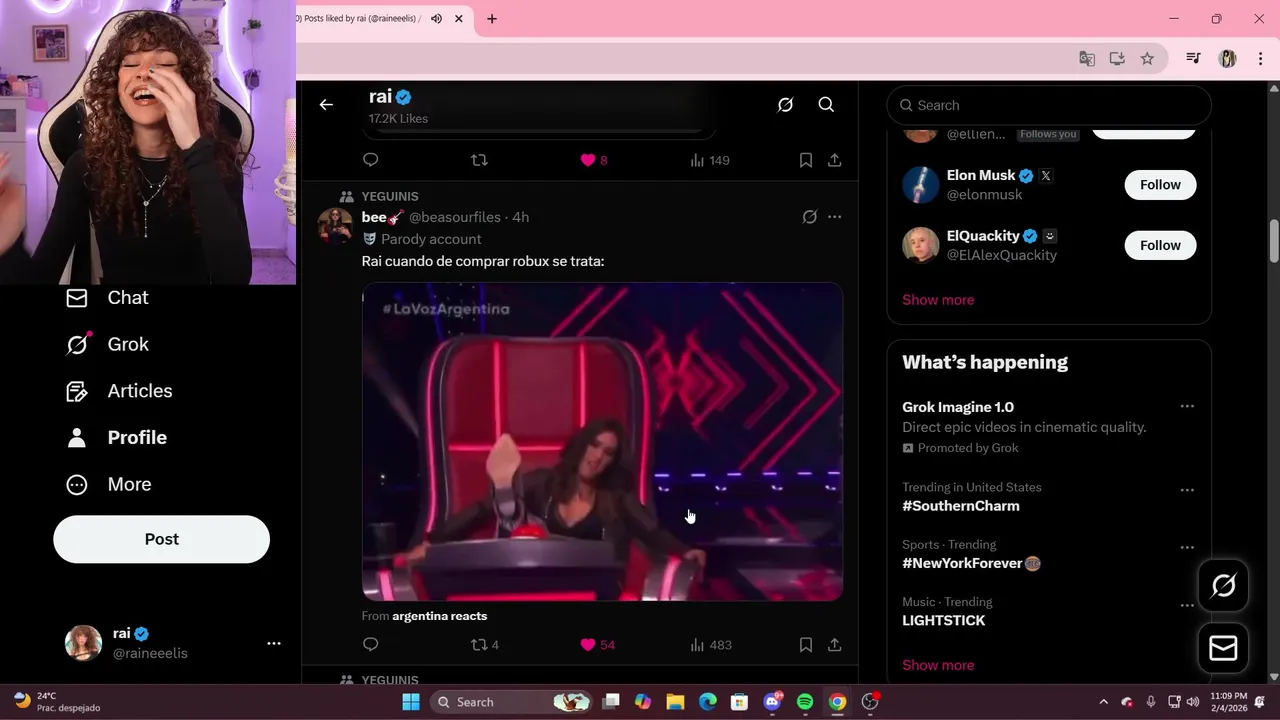This screenshot has height=720, width=1280.
Task: Mute the tab audio speaker icon
Action: pyautogui.click(x=436, y=19)
